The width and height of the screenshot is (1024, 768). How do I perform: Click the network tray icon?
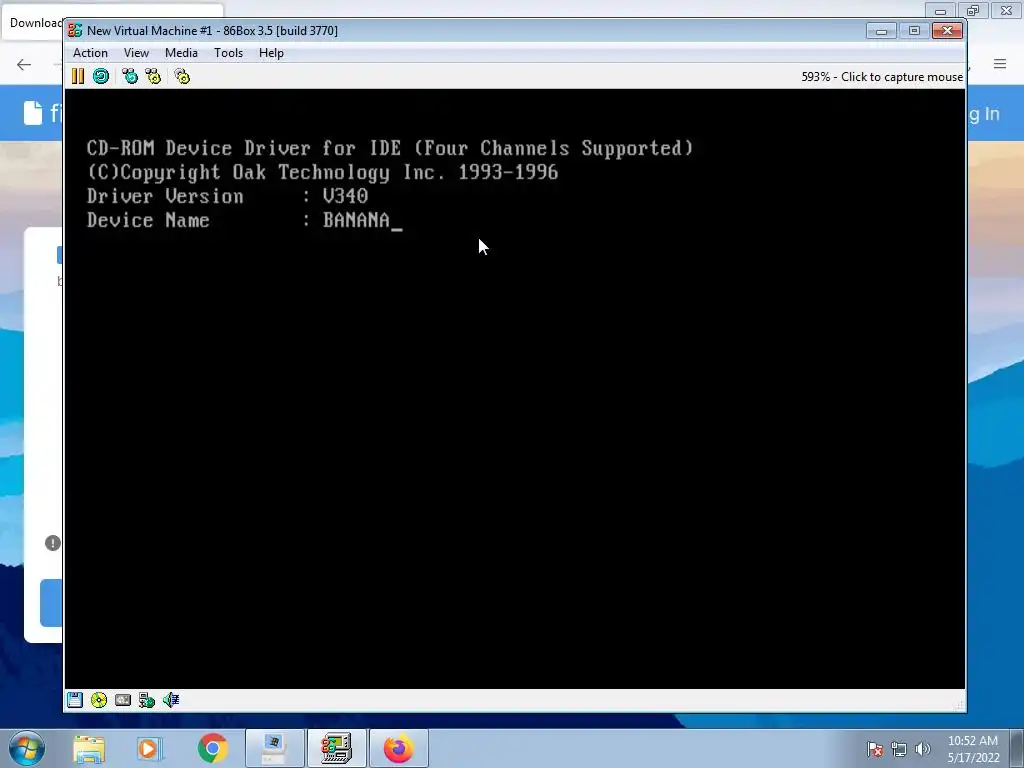point(899,749)
